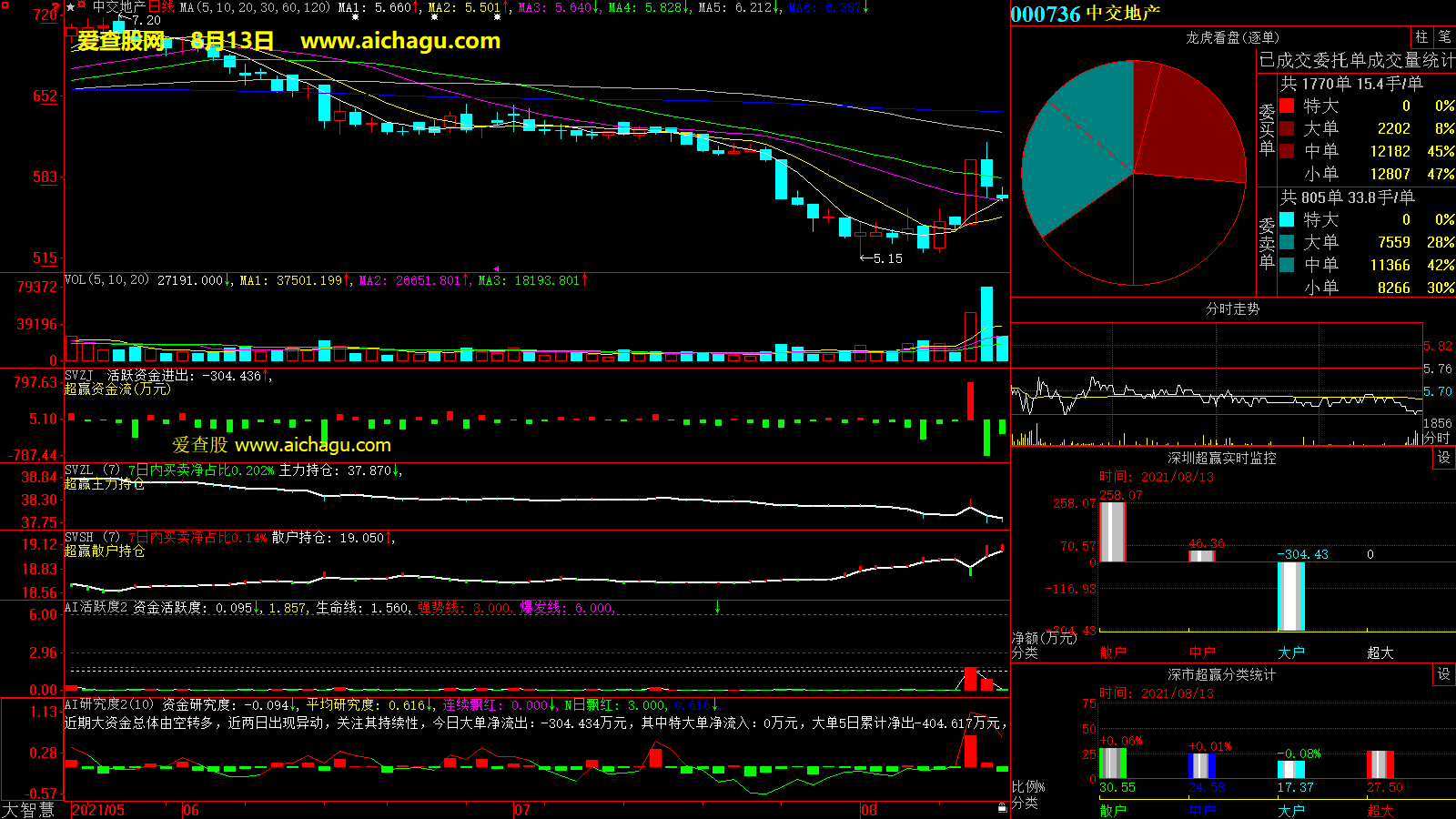Switch to 柱 bar view in 龙虎看盘

click(1421, 37)
